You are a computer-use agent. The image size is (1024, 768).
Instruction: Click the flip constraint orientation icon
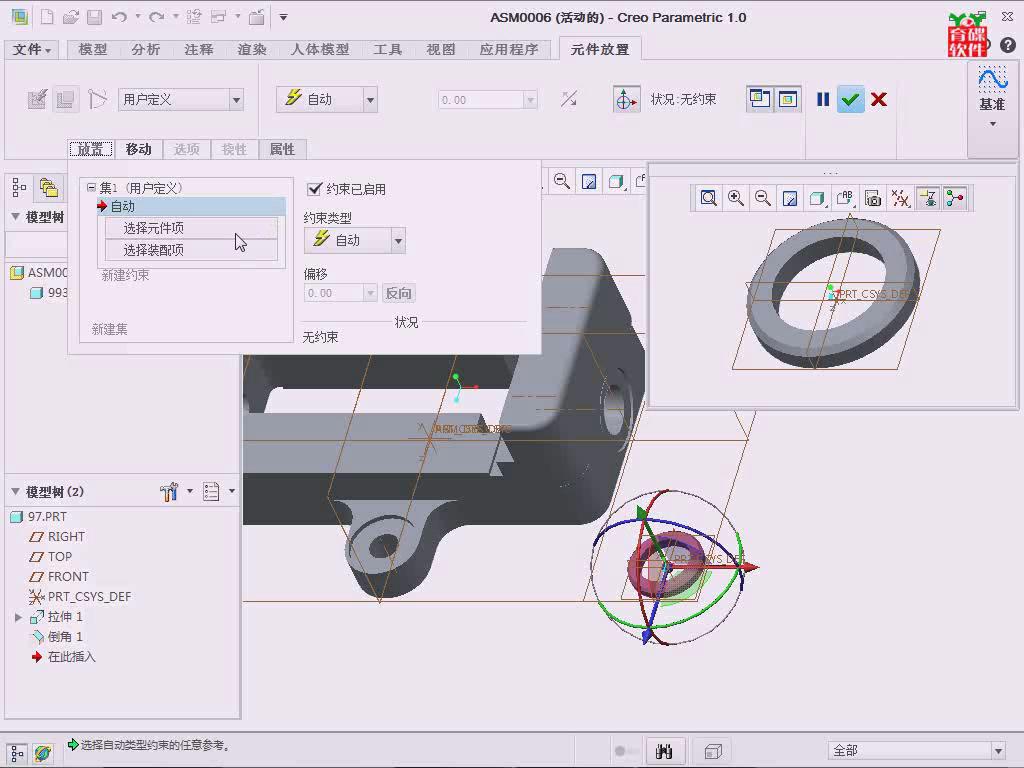[569, 99]
